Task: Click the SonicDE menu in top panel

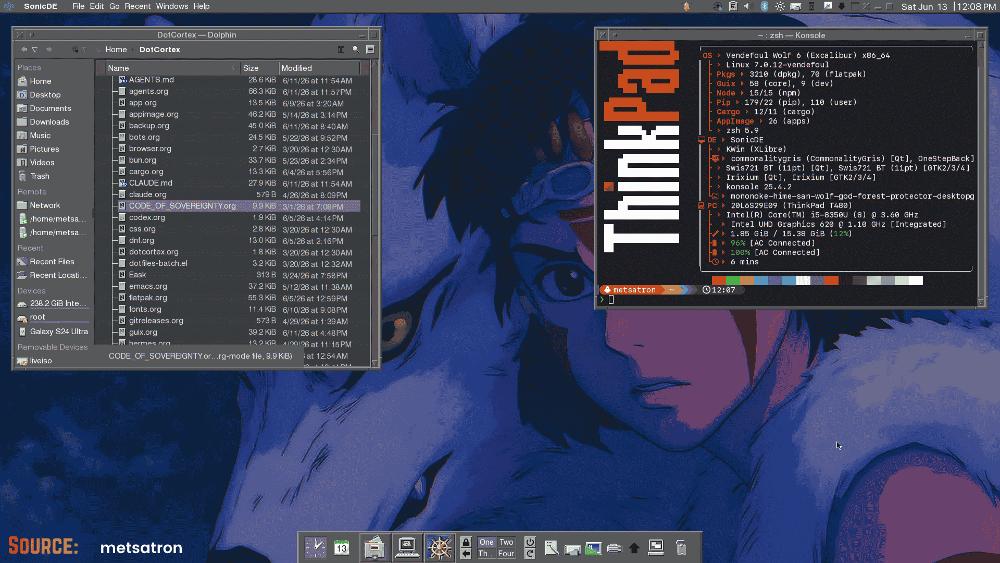Action: [x=40, y=6]
